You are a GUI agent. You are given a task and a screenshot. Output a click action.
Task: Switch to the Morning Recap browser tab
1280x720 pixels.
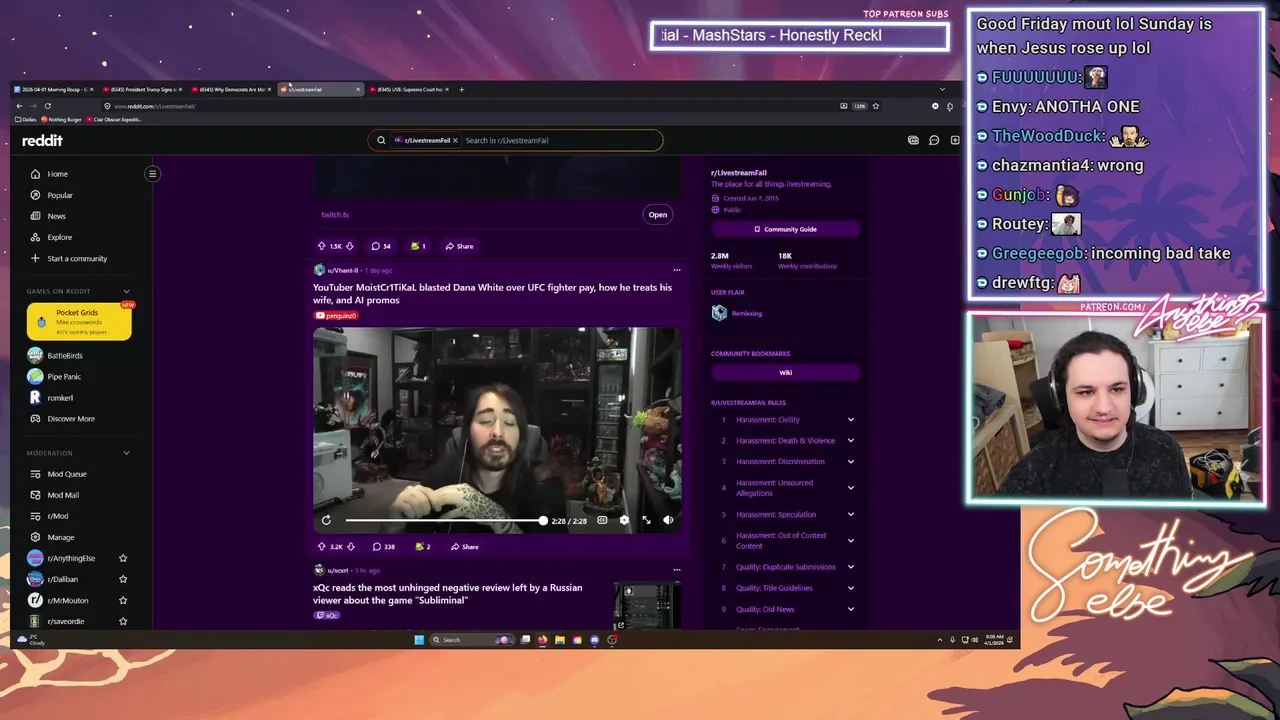[54, 89]
